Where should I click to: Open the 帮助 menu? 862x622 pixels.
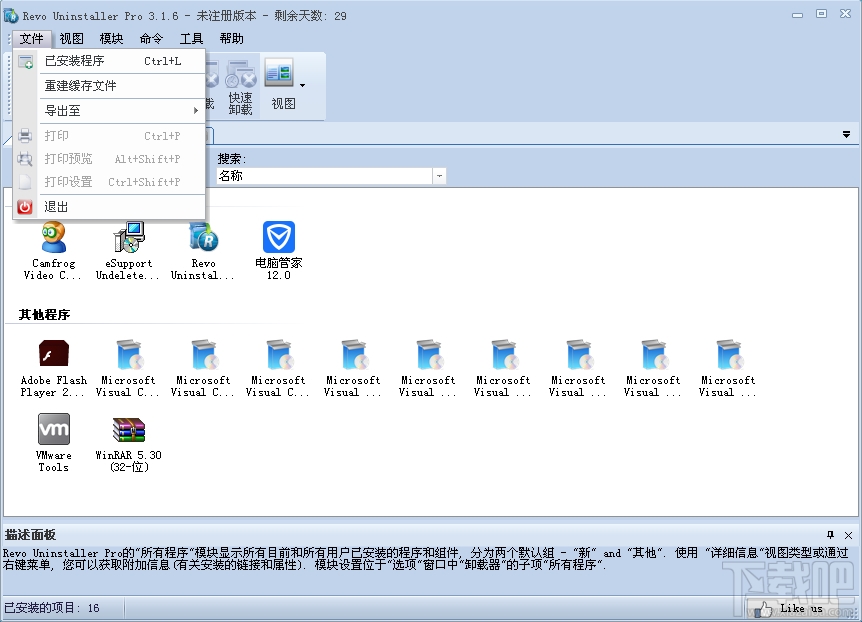(x=231, y=38)
